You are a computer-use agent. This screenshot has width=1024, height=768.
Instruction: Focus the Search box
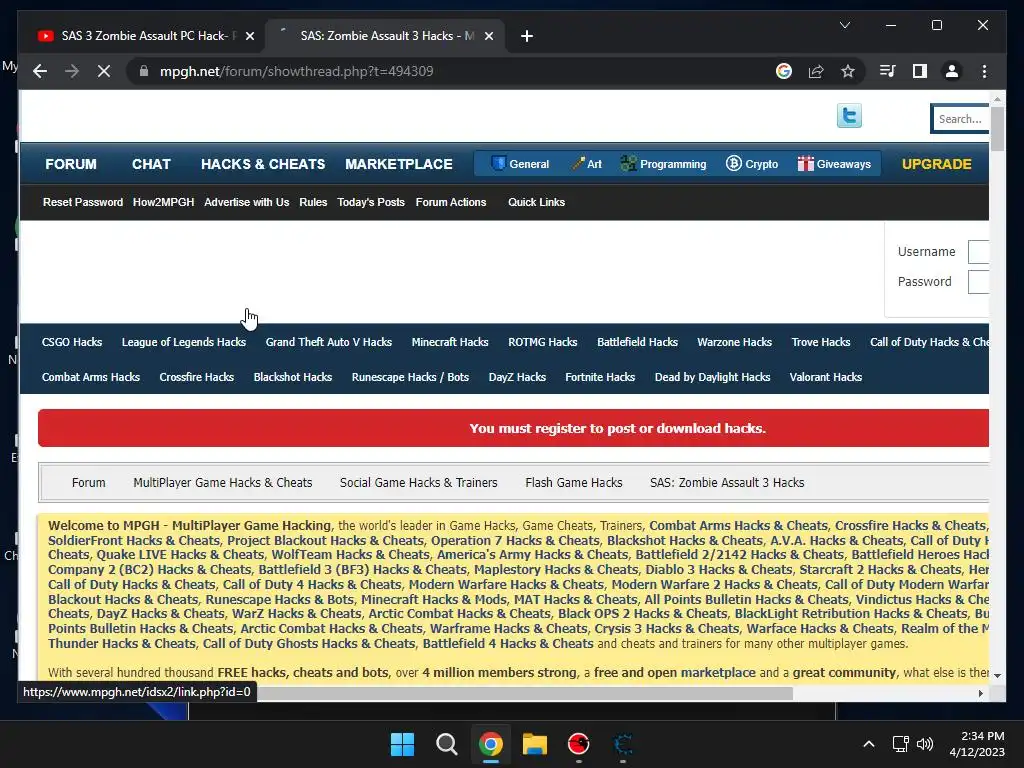pyautogui.click(x=960, y=119)
